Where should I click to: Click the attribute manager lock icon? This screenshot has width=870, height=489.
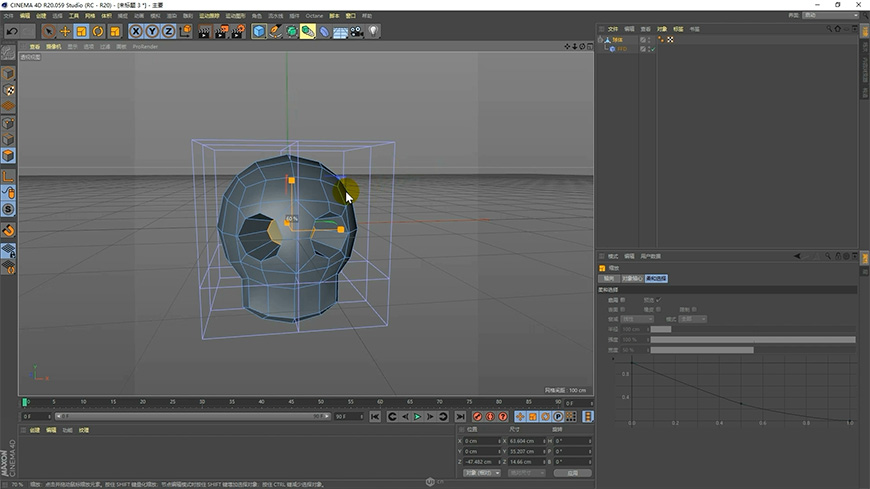838,256
